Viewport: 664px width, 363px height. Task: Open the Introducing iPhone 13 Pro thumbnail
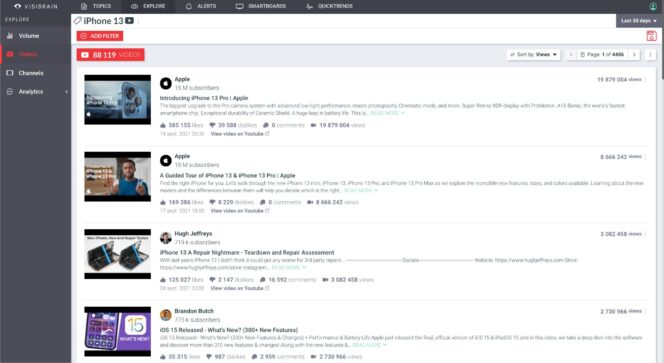tap(117, 100)
